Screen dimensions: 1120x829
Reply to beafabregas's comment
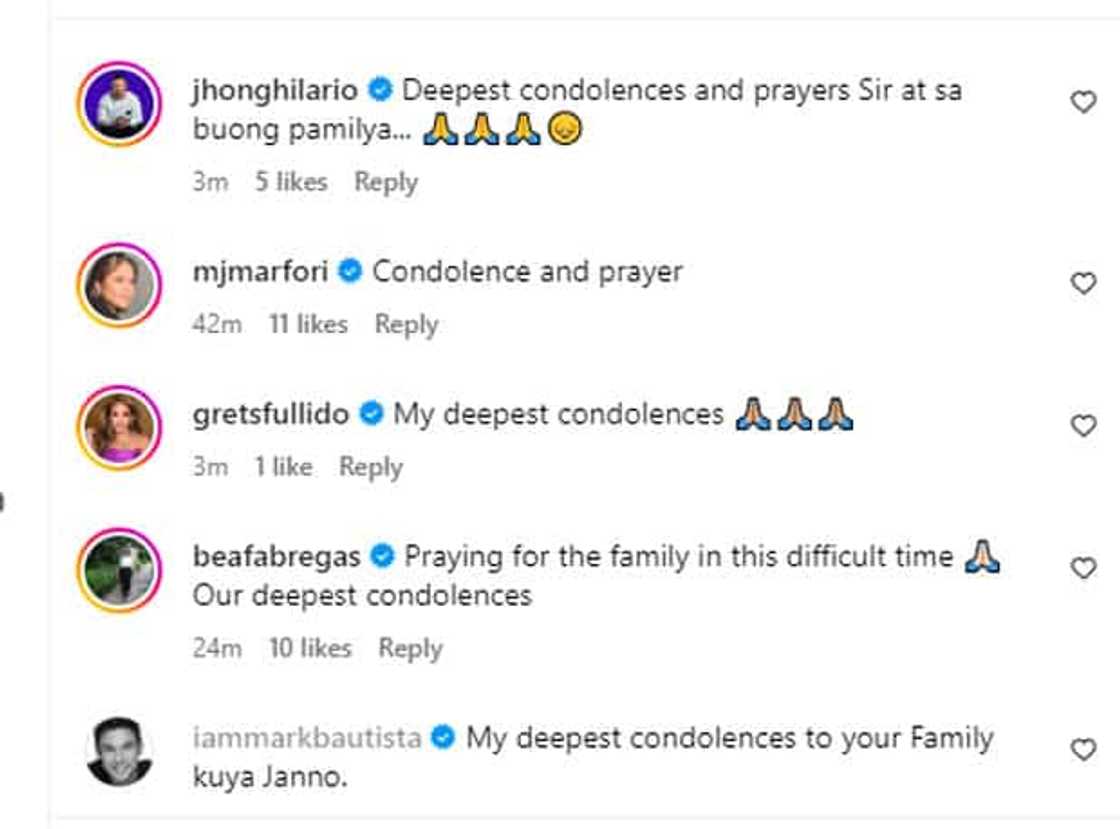[410, 648]
